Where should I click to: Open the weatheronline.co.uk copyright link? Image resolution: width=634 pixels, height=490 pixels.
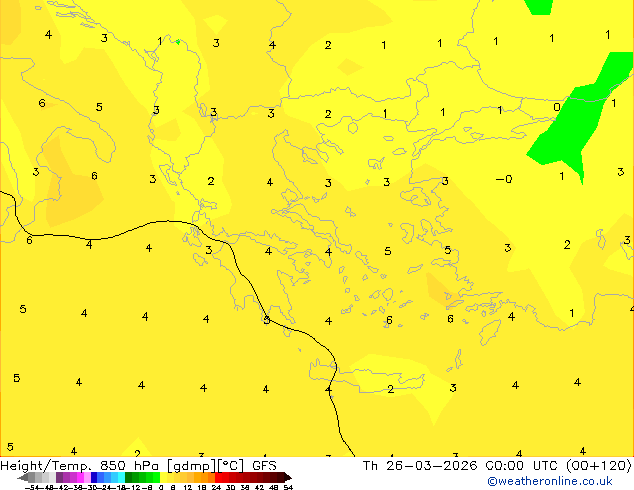(550, 481)
